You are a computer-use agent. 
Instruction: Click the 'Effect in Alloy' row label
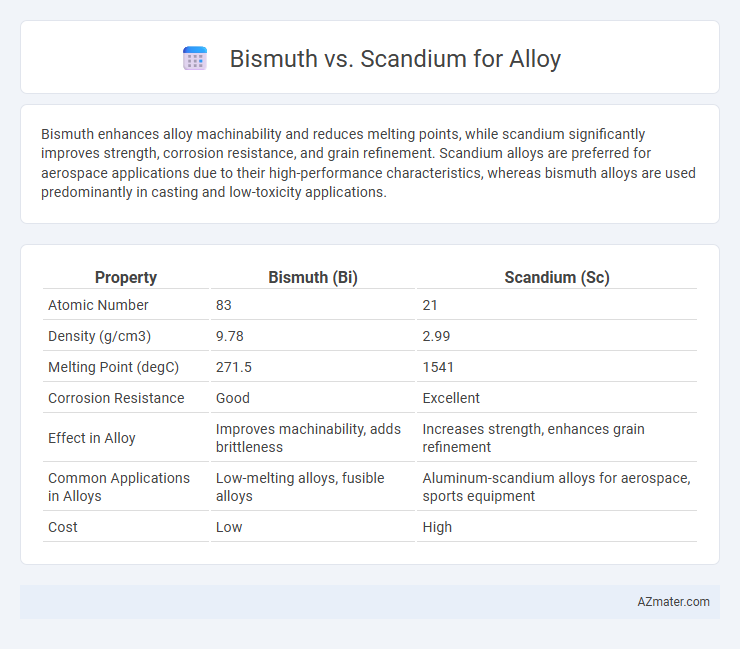(92, 438)
